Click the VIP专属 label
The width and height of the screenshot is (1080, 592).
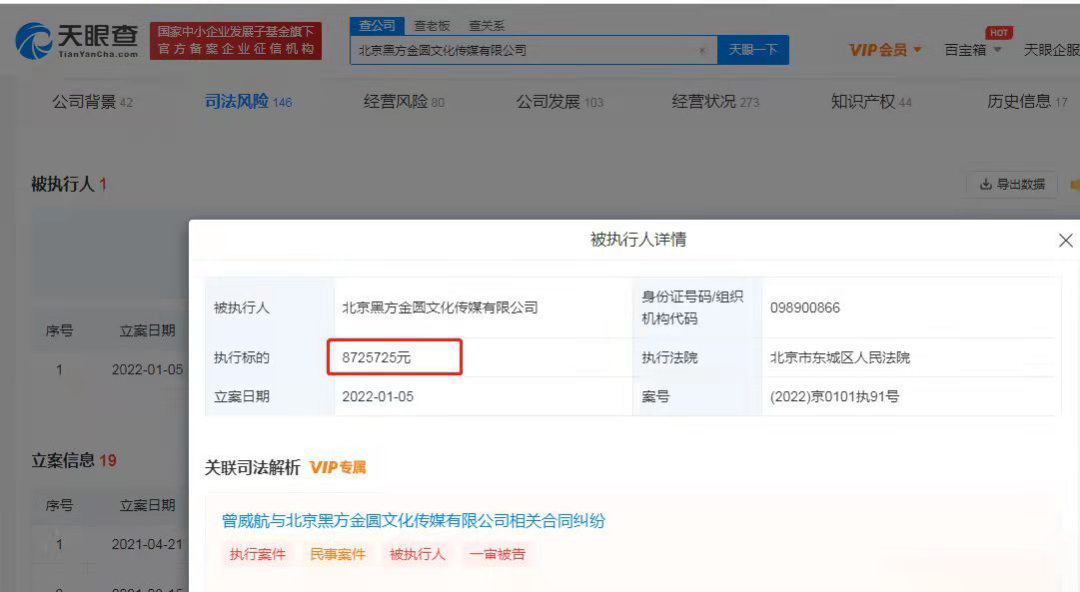(338, 467)
